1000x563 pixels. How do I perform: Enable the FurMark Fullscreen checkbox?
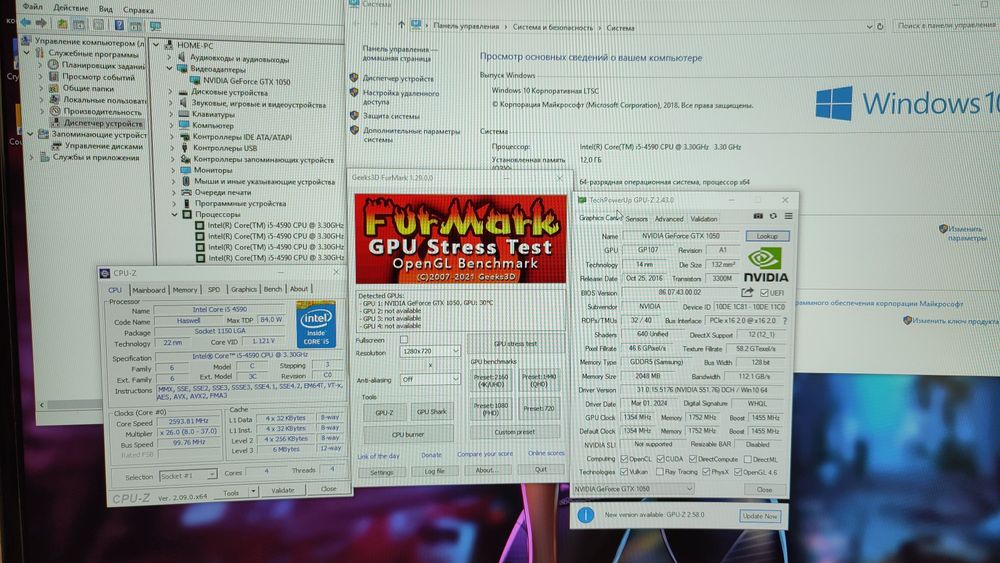(x=404, y=340)
